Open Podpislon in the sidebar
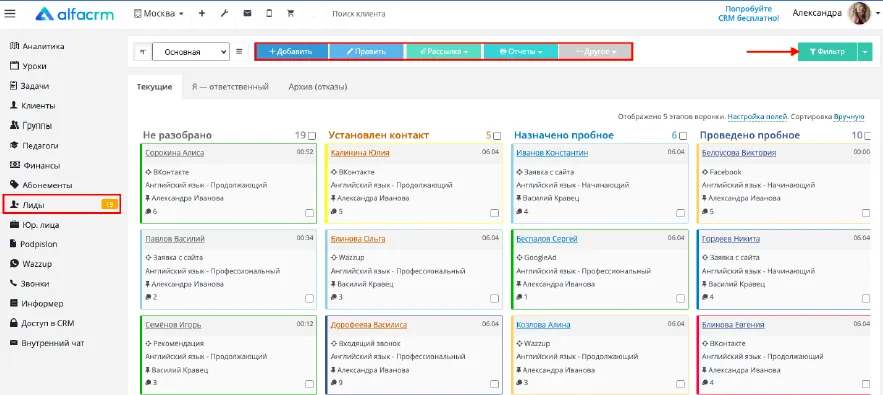The width and height of the screenshot is (883, 395). [x=34, y=244]
